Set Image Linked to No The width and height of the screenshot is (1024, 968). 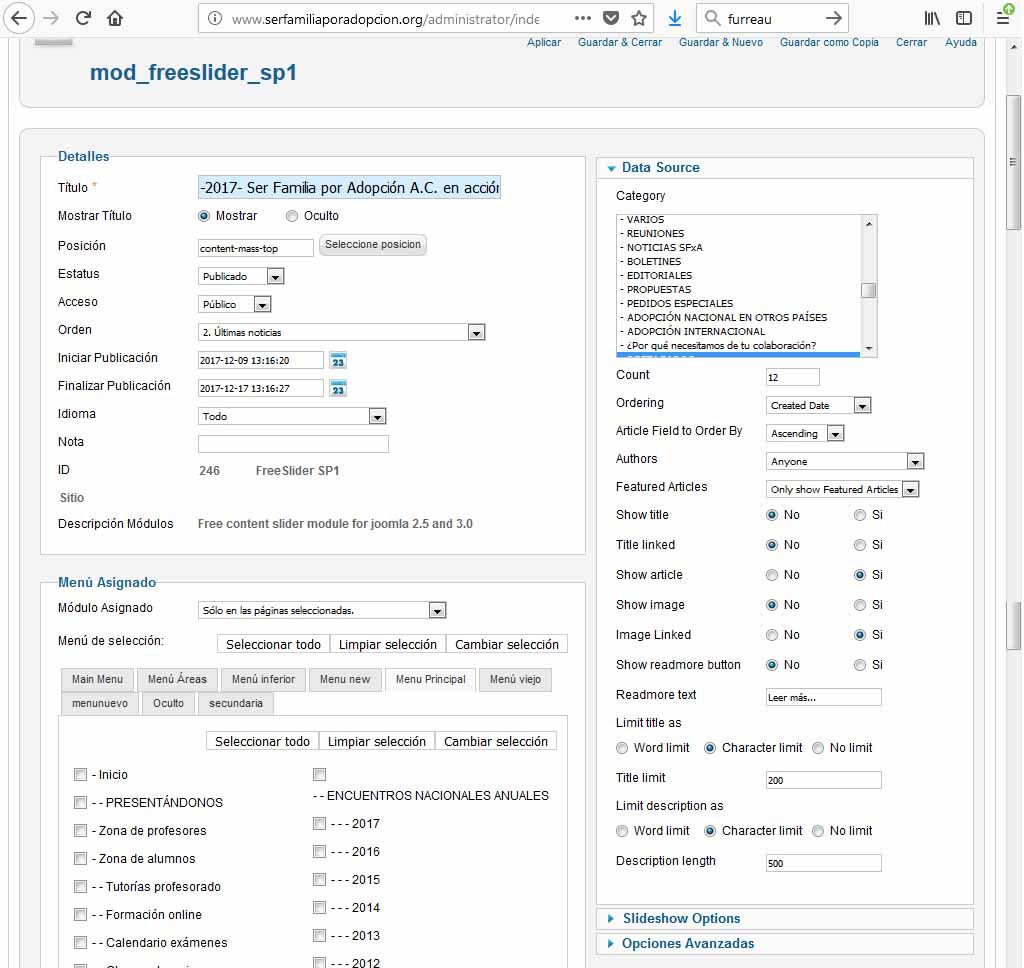[772, 636]
